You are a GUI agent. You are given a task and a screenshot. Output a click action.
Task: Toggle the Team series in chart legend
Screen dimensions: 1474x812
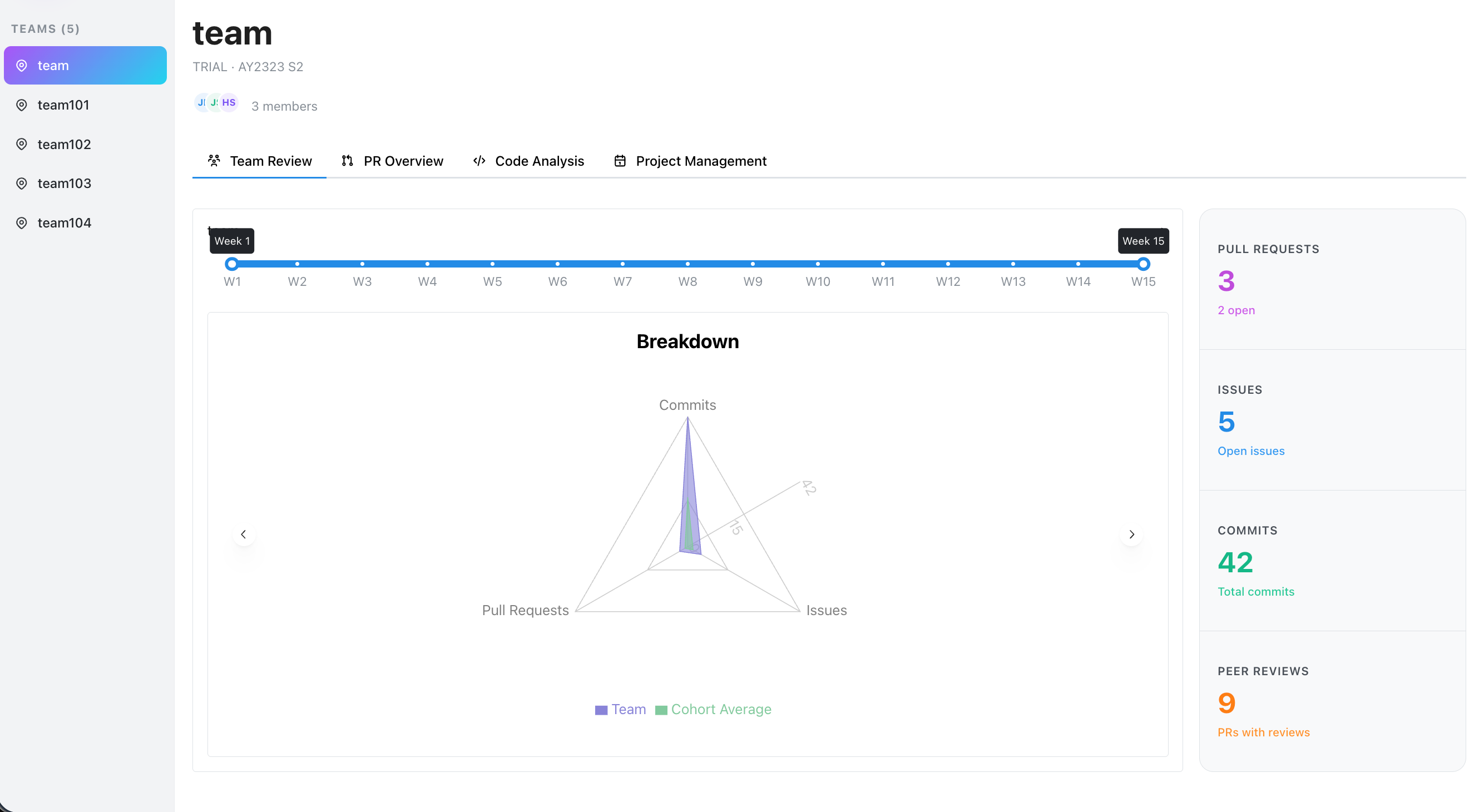point(620,710)
